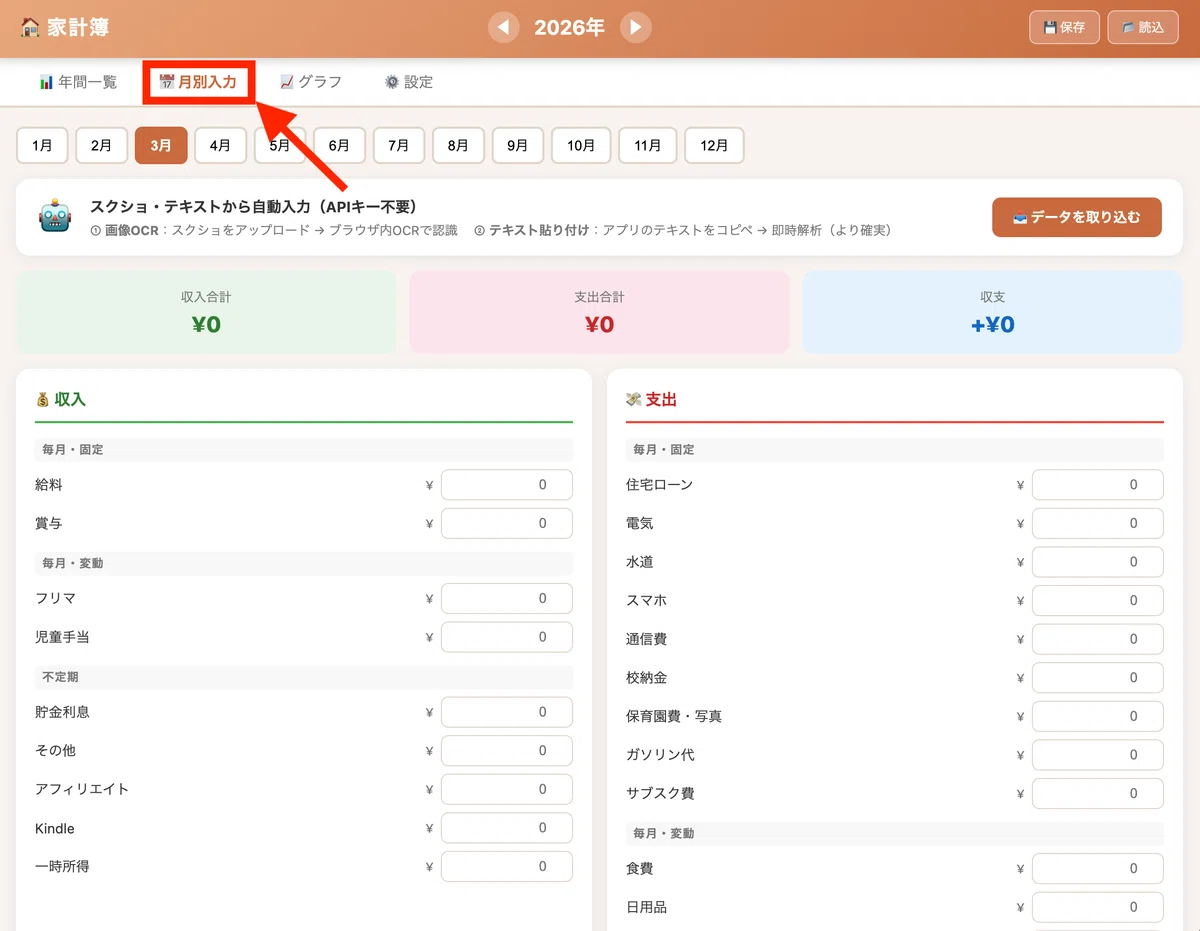The height and width of the screenshot is (931, 1200).
Task: Select the 9月 month button
Action: (x=517, y=145)
